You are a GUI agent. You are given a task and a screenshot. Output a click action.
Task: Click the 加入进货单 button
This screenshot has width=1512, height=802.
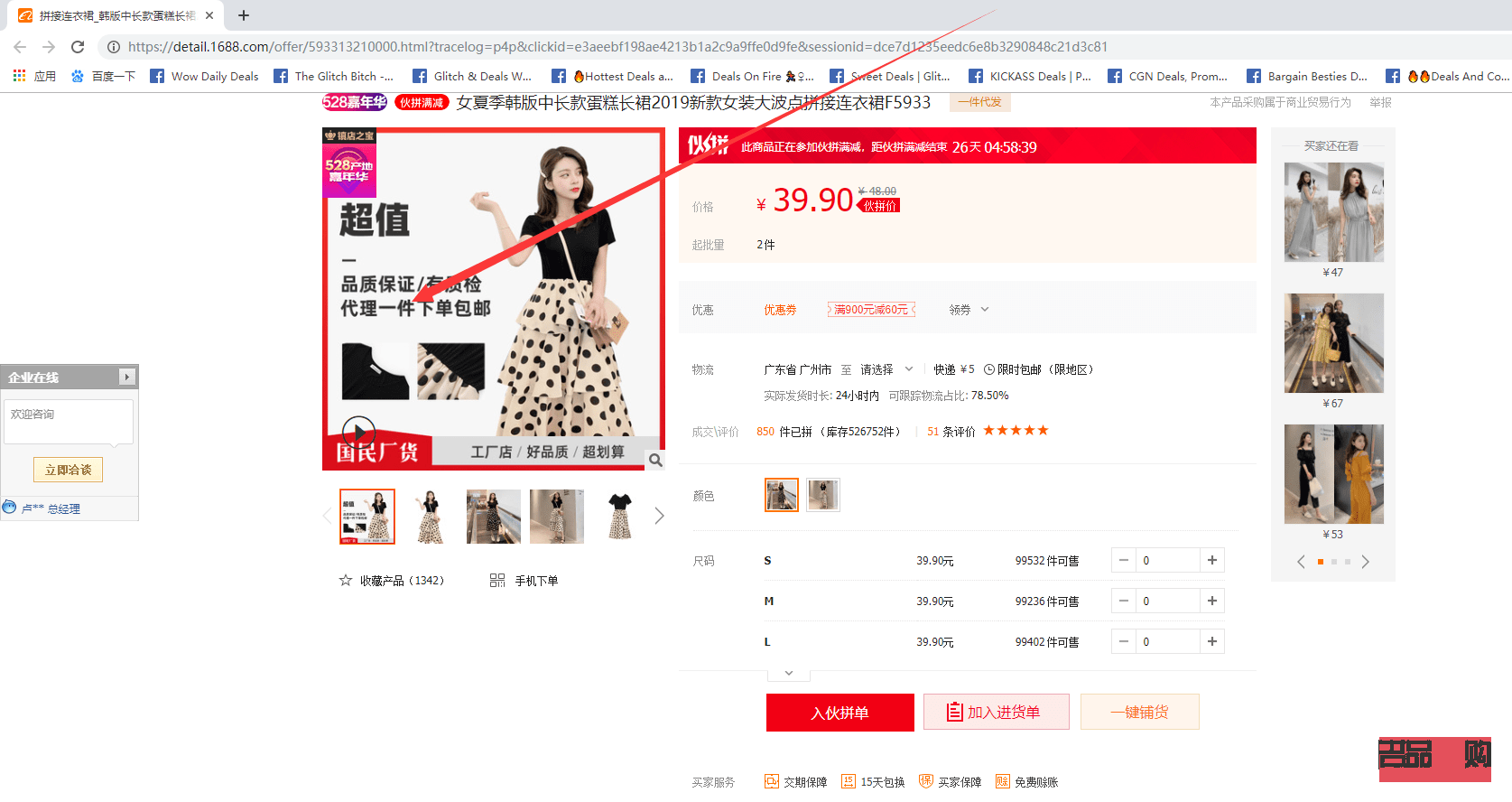pos(996,713)
